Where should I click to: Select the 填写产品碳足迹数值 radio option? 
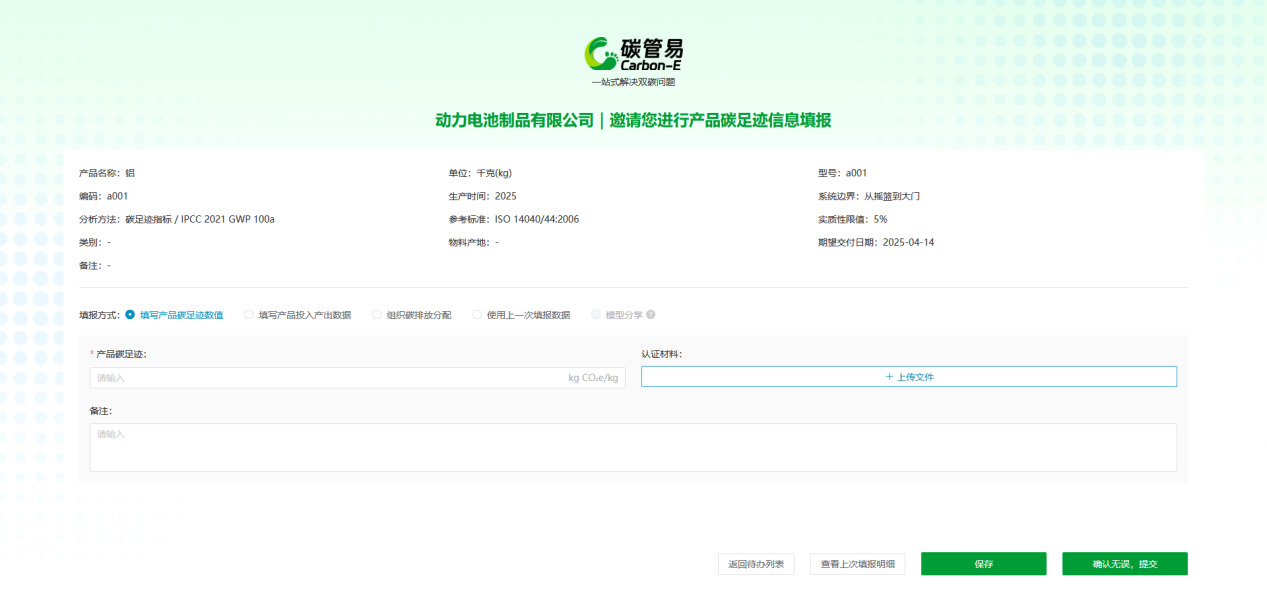131,315
